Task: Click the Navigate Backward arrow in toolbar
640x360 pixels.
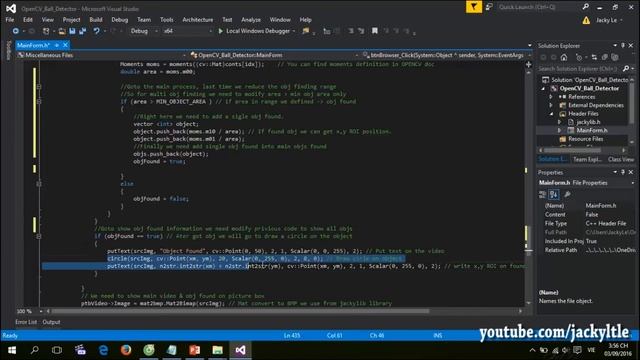Action: coord(16,31)
